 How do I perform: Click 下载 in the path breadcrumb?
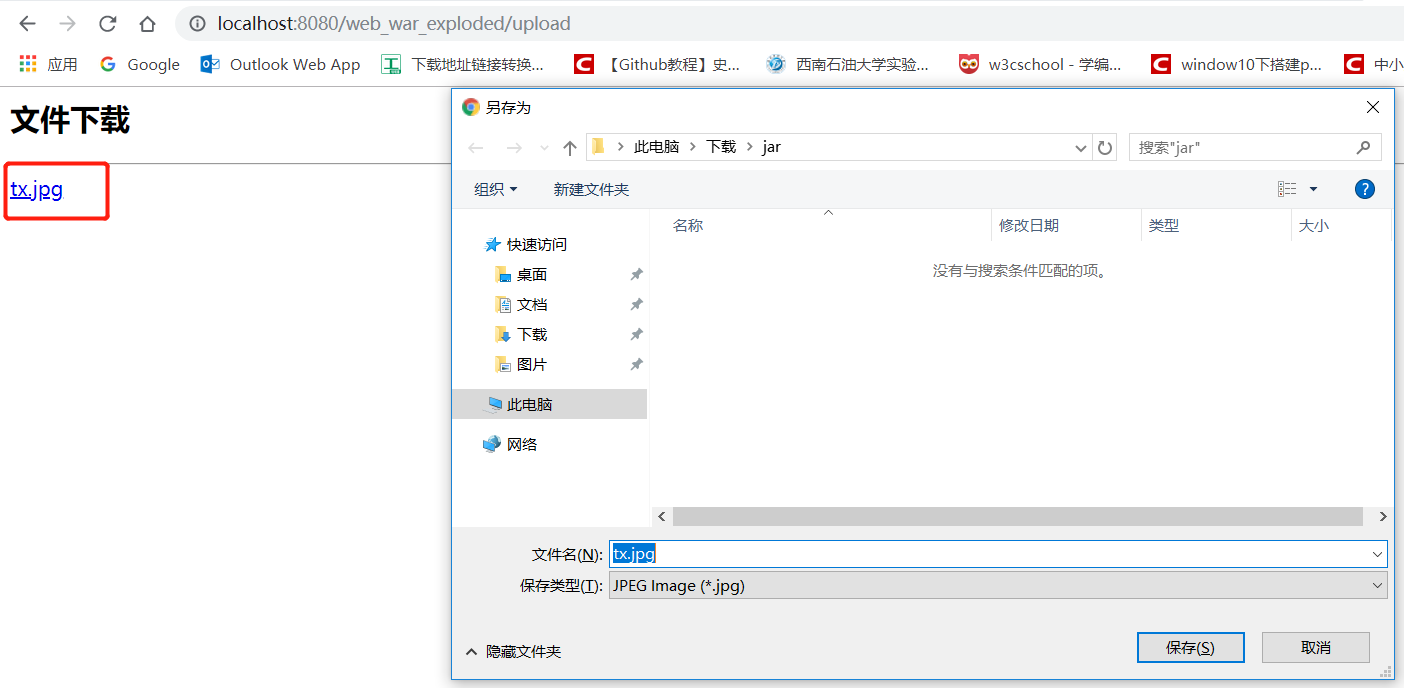[721, 147]
